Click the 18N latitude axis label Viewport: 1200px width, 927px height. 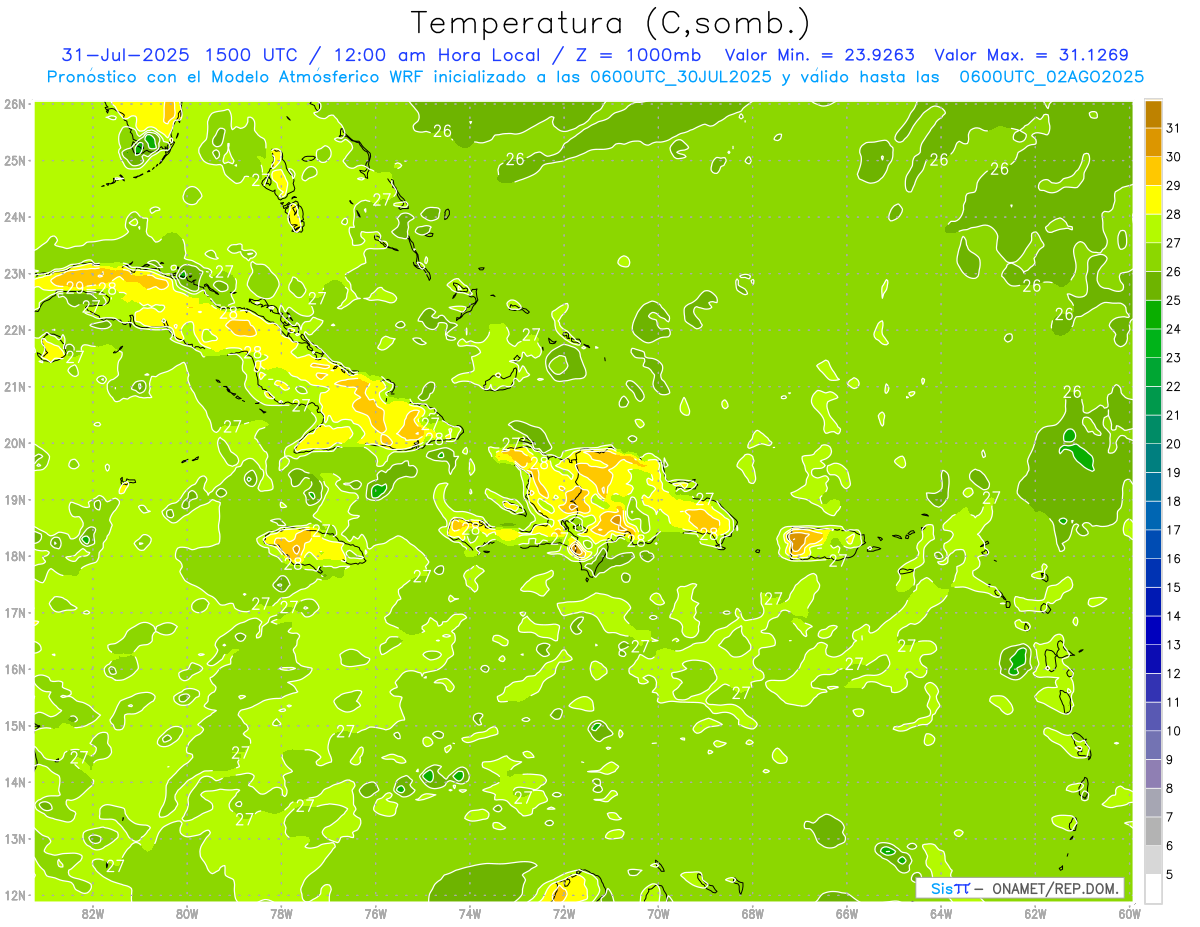[x=14, y=557]
